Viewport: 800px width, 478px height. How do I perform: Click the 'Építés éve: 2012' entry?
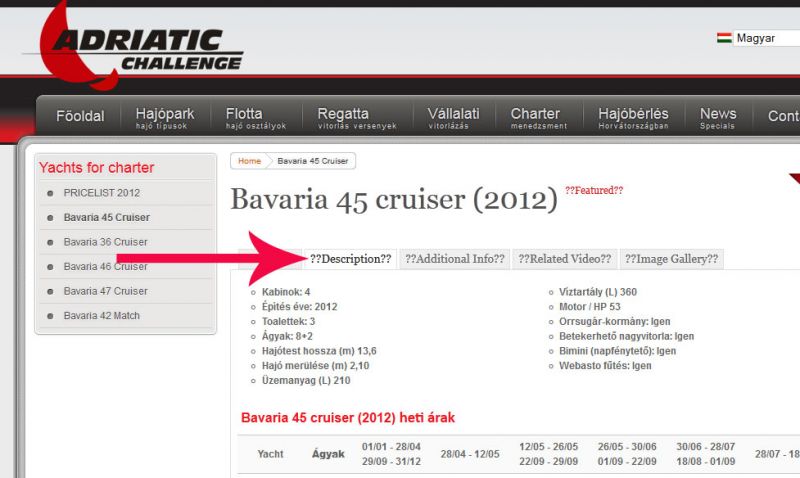pyautogui.click(x=299, y=307)
